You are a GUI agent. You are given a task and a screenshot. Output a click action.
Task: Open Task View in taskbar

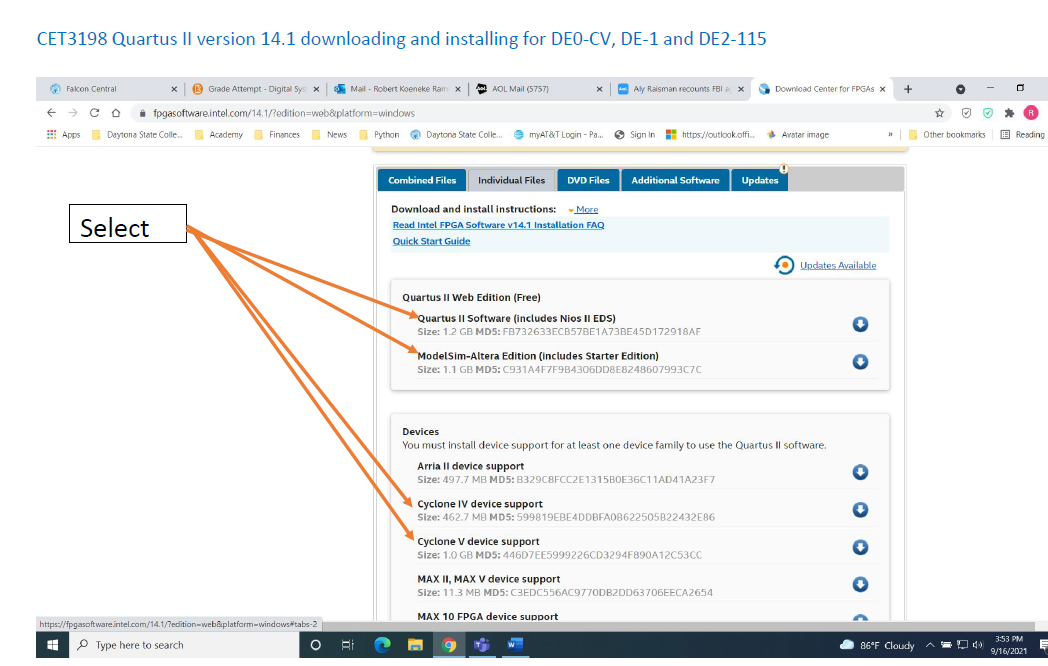point(348,645)
